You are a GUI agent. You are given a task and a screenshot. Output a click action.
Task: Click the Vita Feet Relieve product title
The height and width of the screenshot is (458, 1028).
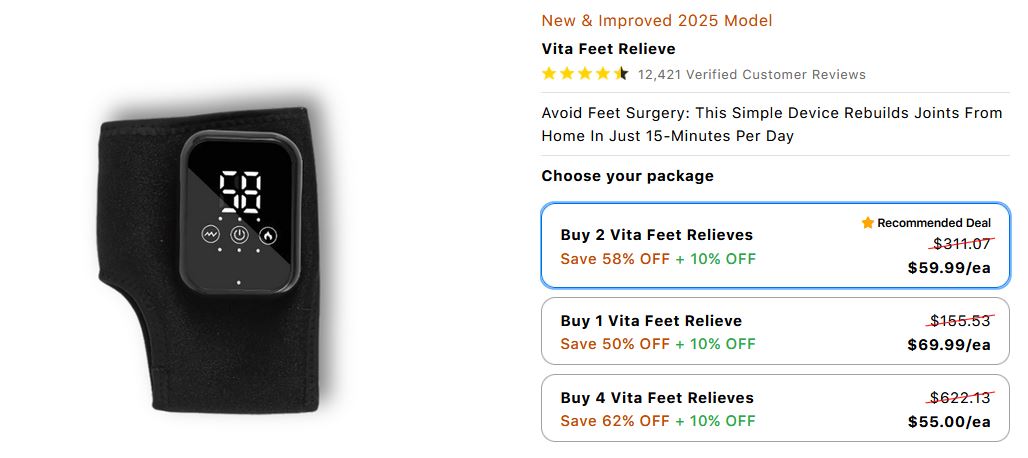608,49
